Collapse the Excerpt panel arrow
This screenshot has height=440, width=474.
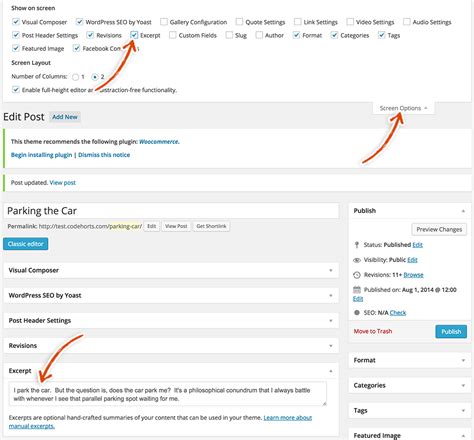pyautogui.click(x=331, y=371)
